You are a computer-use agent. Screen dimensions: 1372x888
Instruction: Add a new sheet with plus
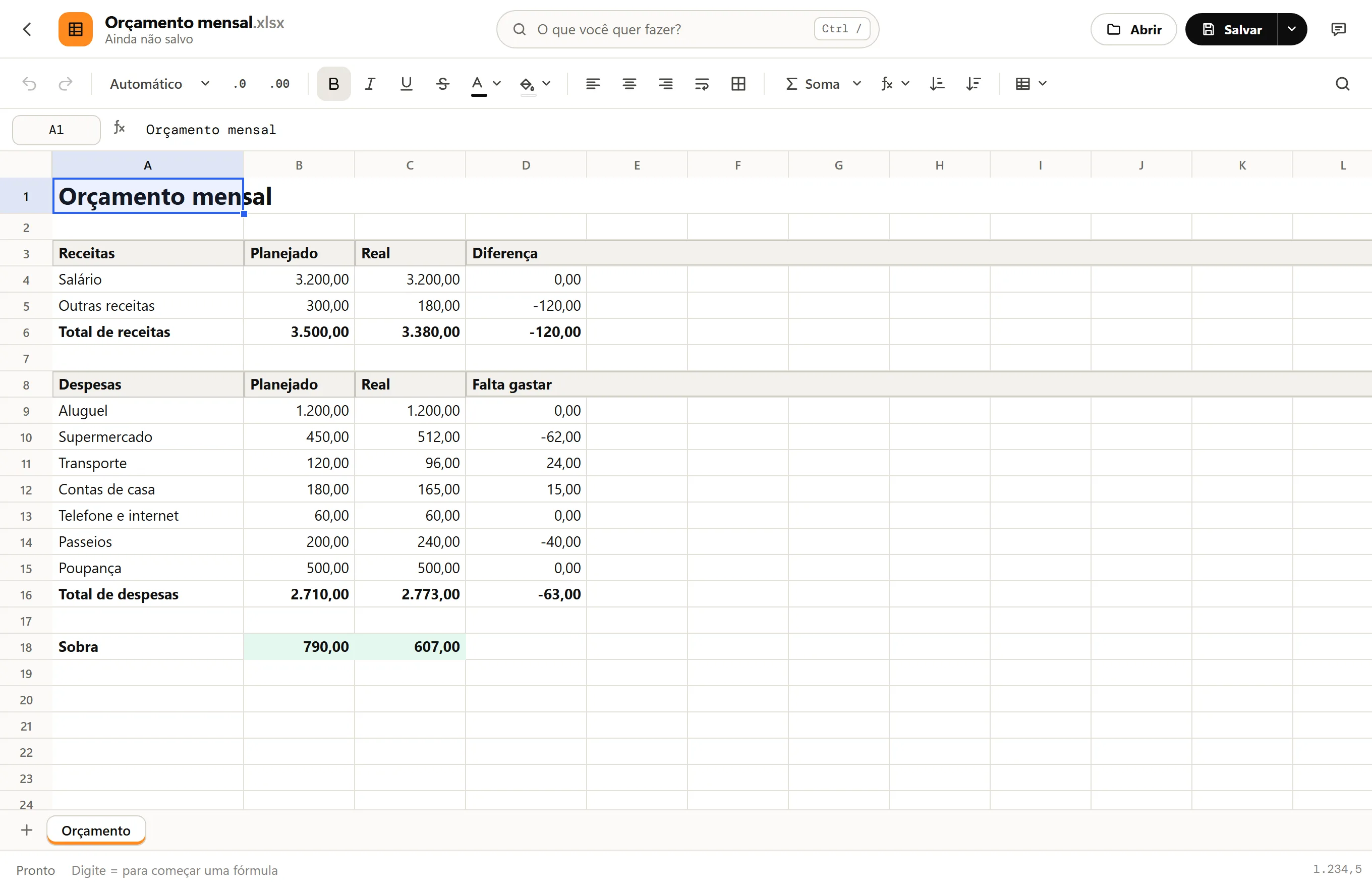click(x=27, y=830)
